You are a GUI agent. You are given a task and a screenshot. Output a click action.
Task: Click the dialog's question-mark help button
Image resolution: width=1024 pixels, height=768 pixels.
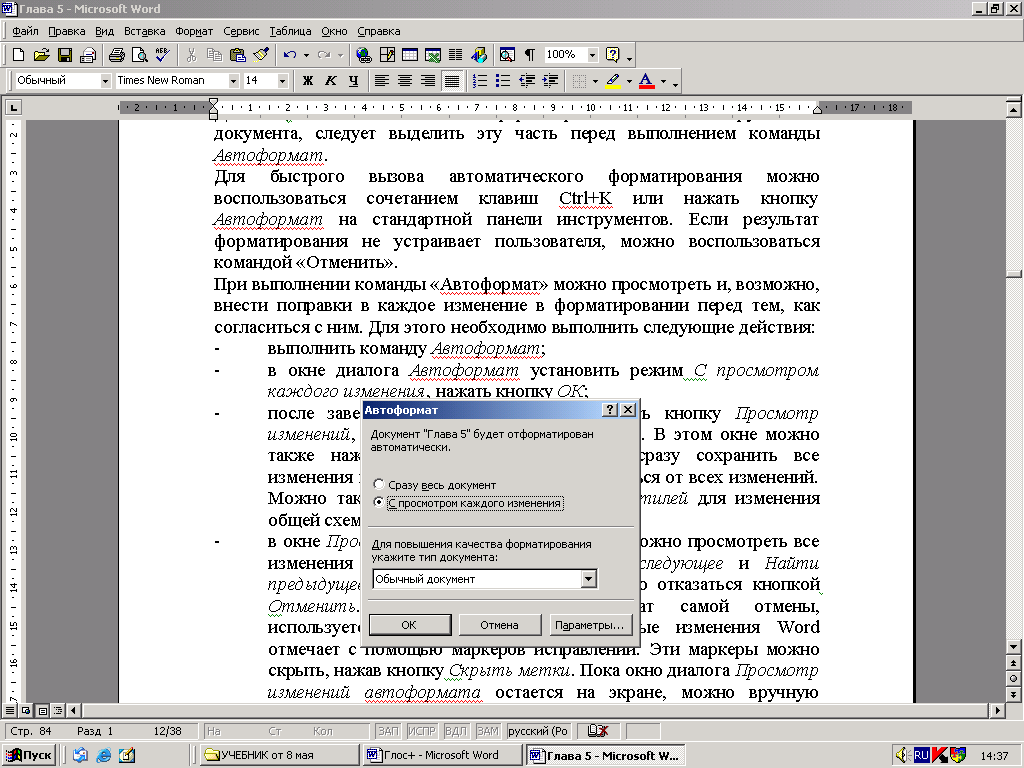[x=609, y=409]
